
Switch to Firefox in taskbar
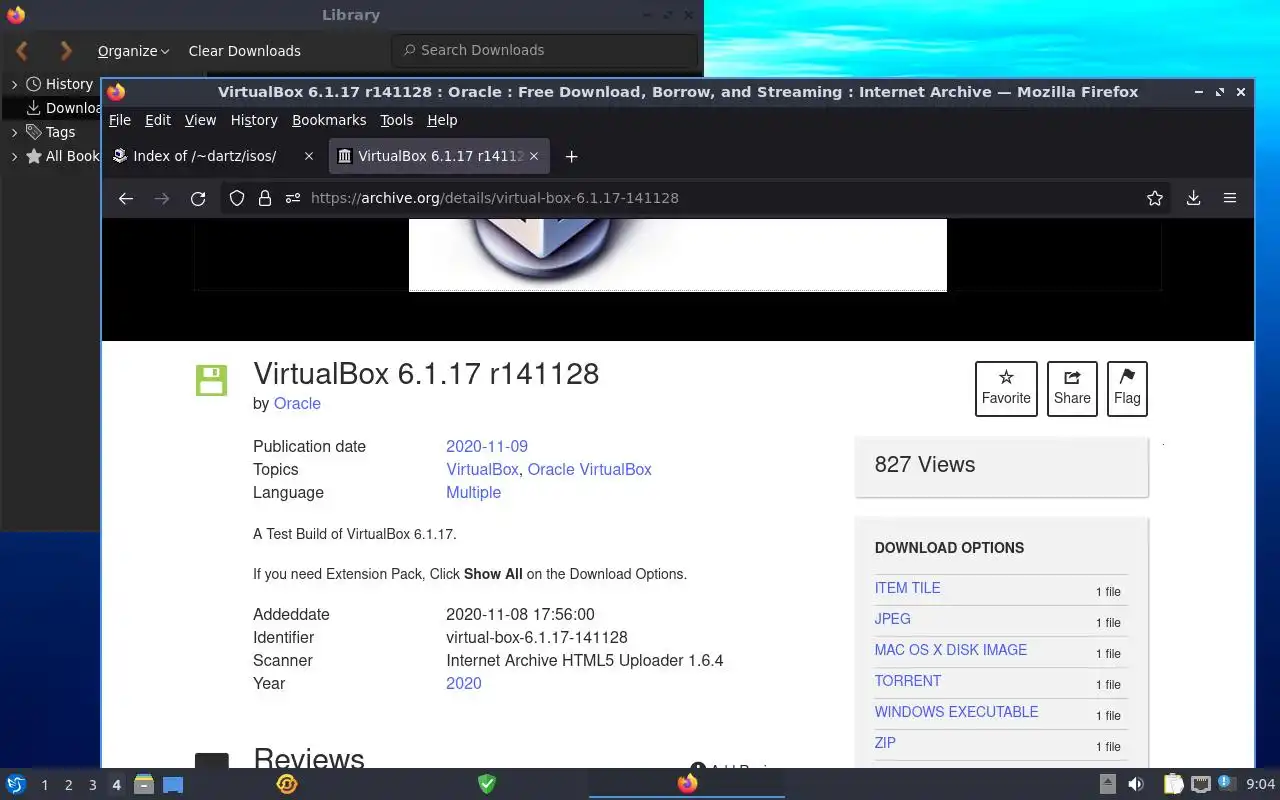[687, 784]
